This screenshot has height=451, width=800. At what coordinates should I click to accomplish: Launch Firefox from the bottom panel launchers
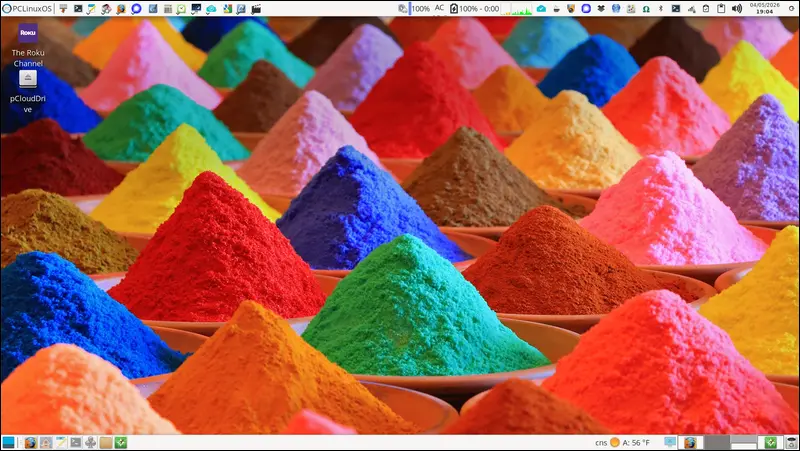click(x=31, y=442)
